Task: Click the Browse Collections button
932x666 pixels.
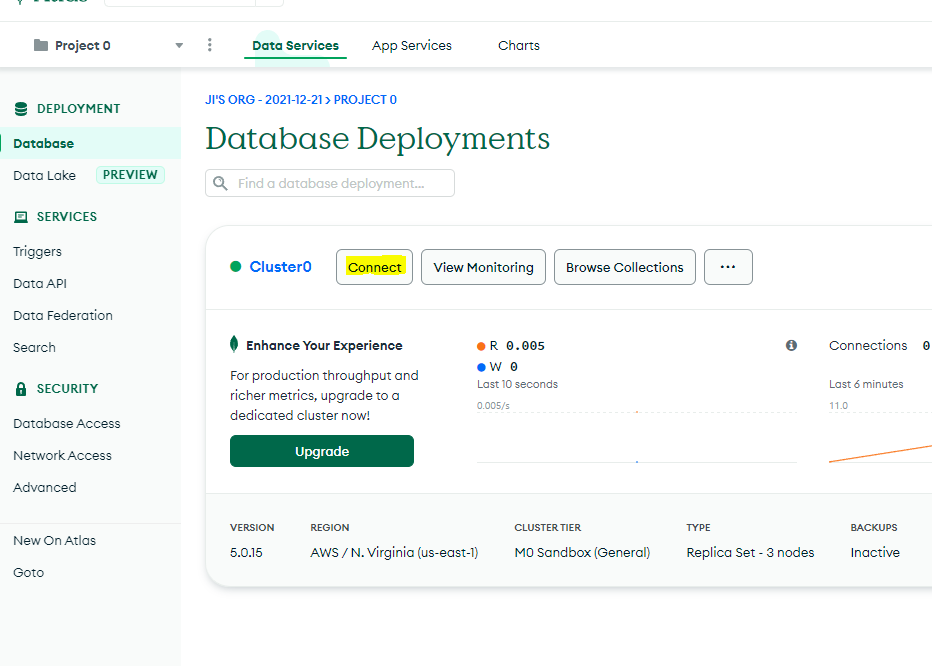Action: pos(625,267)
